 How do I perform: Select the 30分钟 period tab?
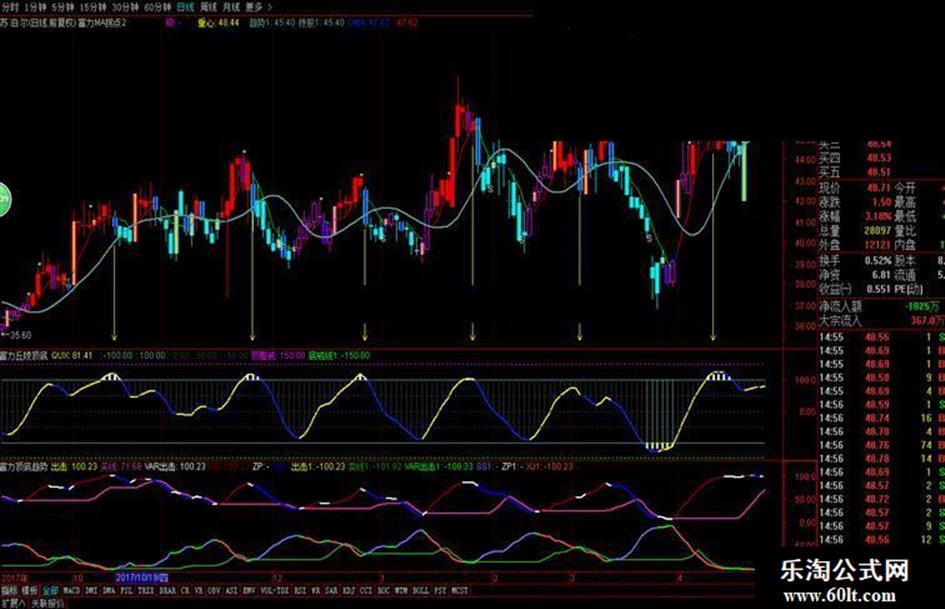[x=125, y=7]
